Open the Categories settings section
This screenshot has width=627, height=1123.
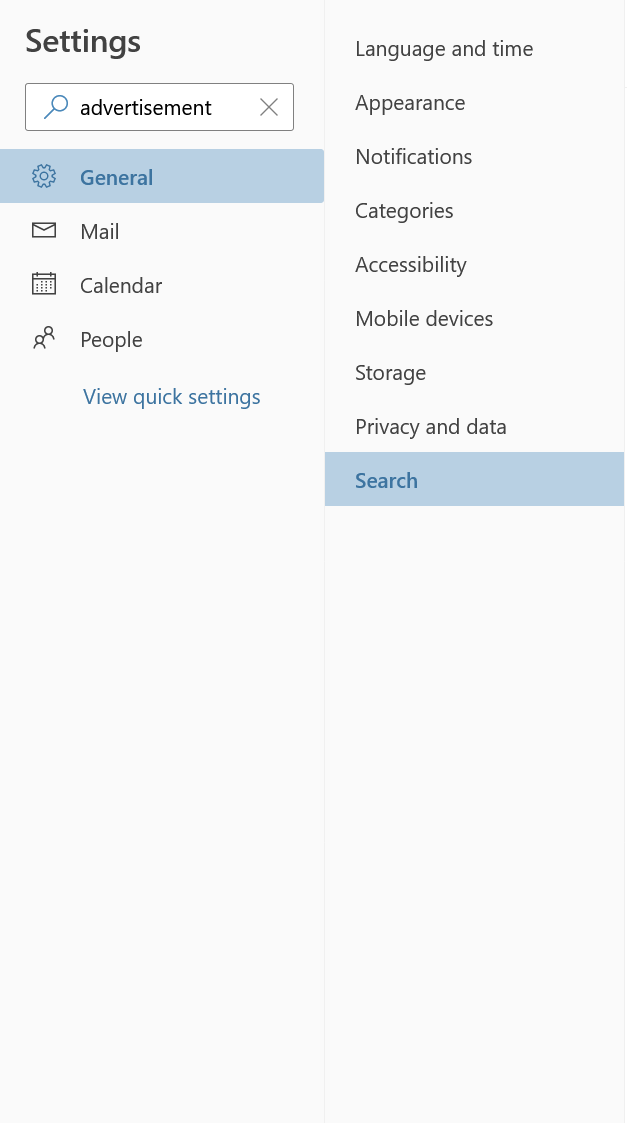404,210
